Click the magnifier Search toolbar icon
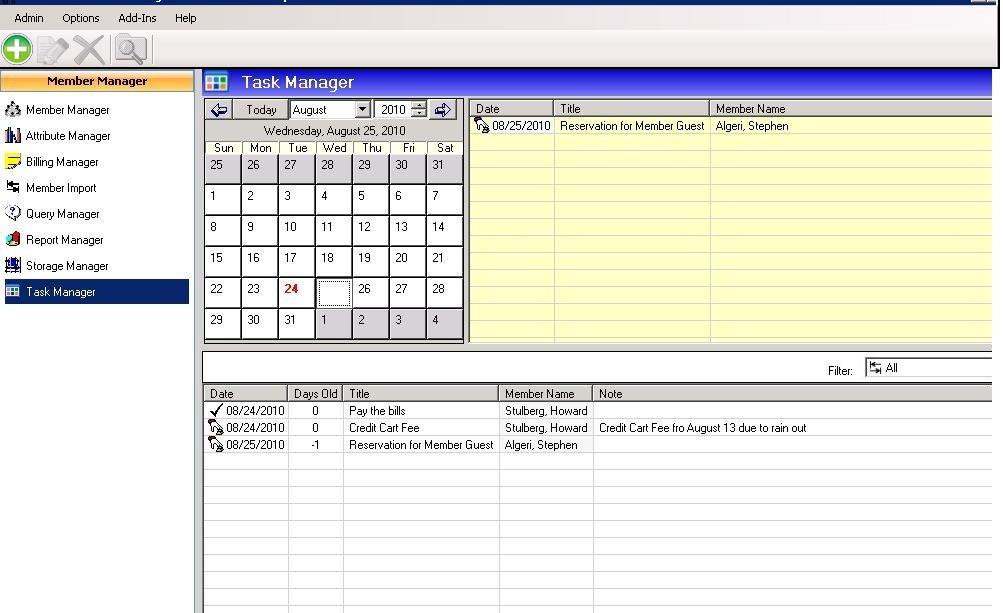This screenshot has width=1003, height=613. click(131, 50)
